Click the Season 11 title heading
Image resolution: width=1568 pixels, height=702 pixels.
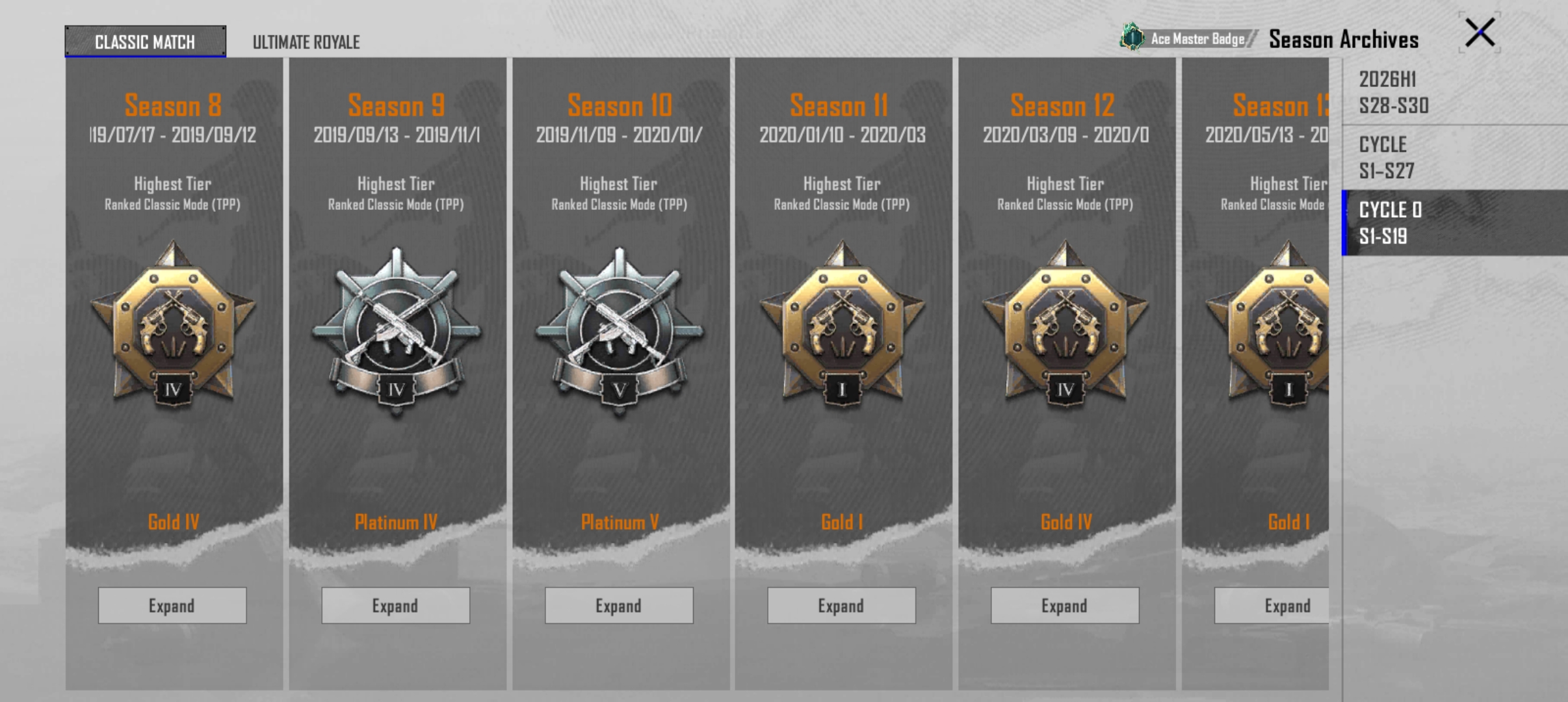(x=839, y=105)
